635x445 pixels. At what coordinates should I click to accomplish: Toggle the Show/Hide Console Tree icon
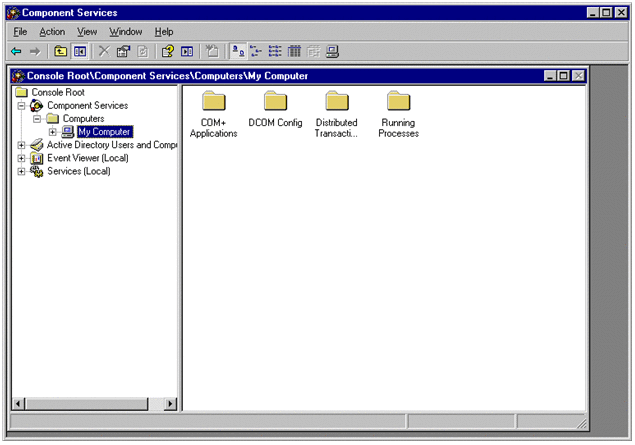tap(80, 51)
